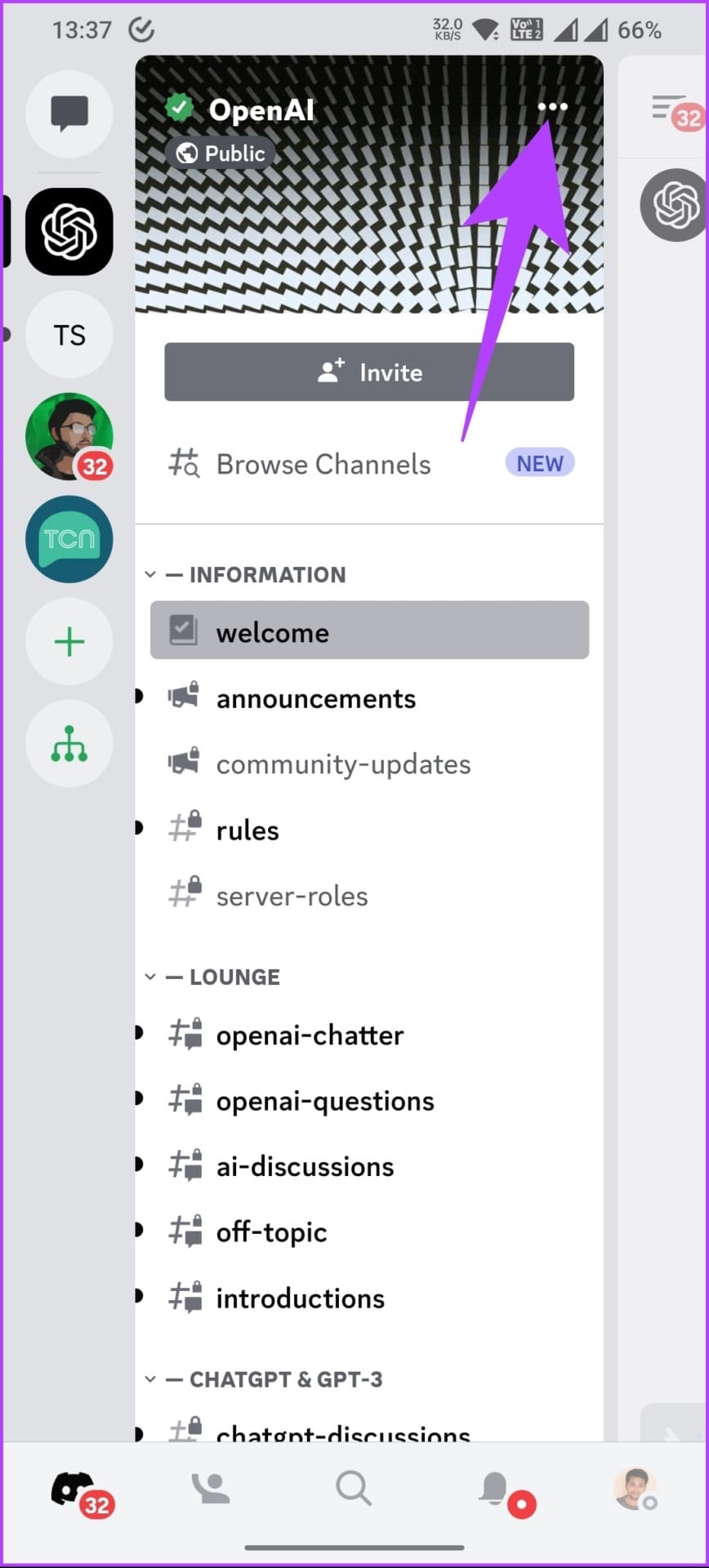Collapse the CHATGPT & GPT-3 category

pyautogui.click(x=263, y=1379)
